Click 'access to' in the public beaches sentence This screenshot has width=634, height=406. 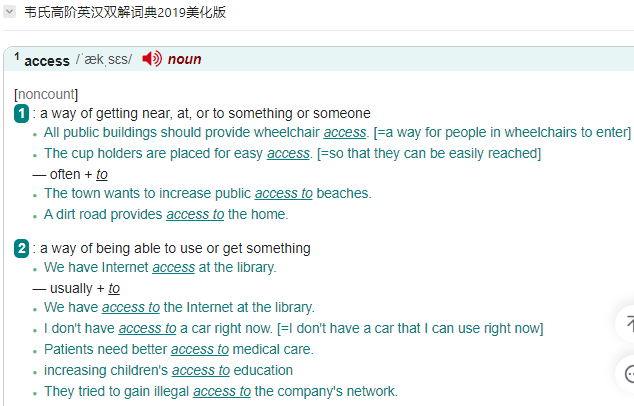(283, 193)
